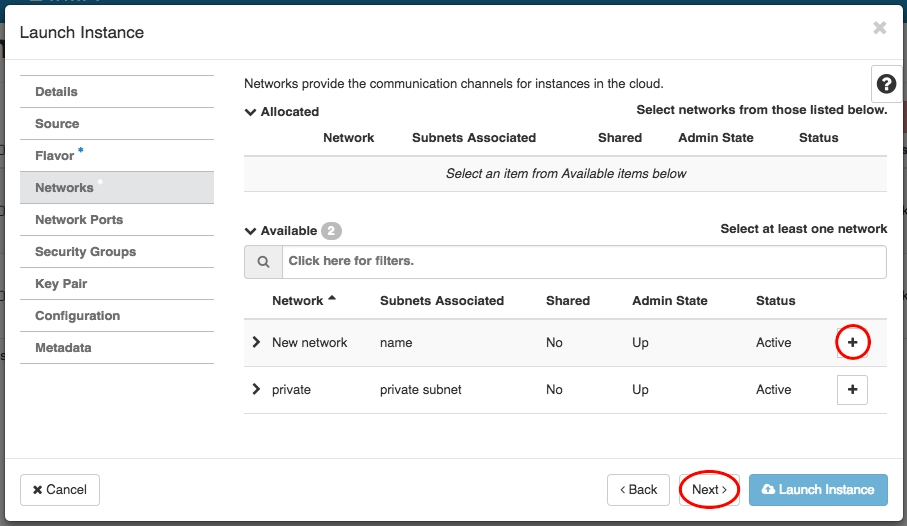Expand the New network row details
The height and width of the screenshot is (526, 907).
click(256, 342)
